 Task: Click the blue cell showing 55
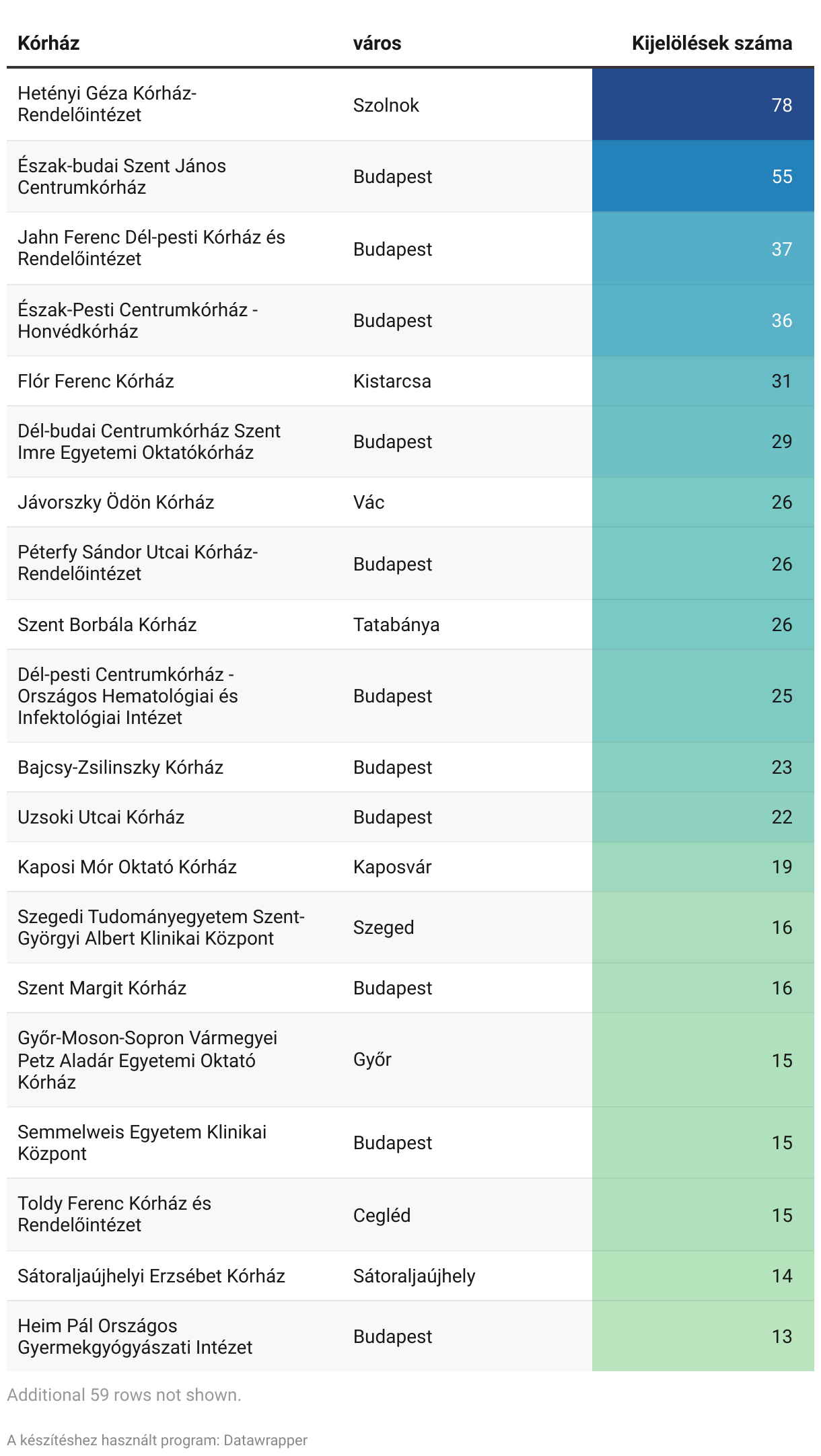[x=703, y=176]
